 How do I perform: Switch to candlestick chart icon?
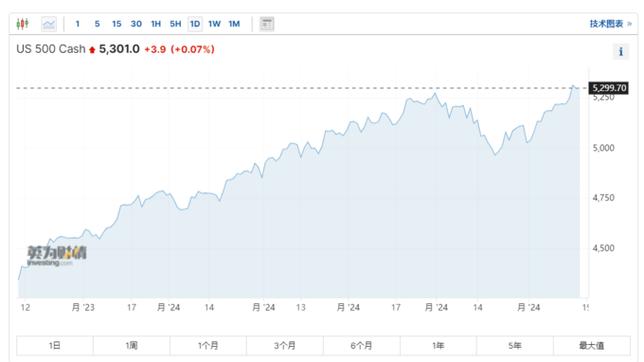(x=23, y=24)
